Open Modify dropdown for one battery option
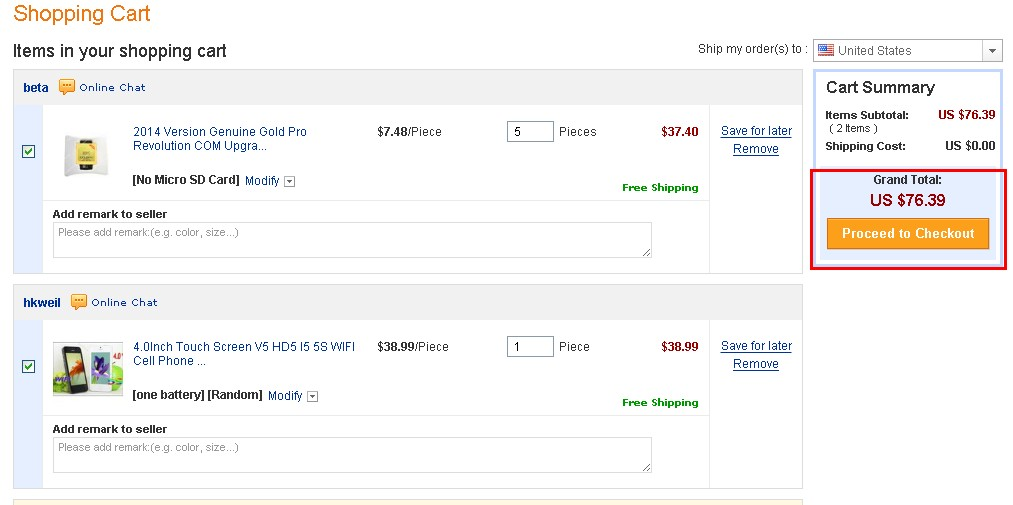This screenshot has height=505, width=1013. click(x=312, y=397)
